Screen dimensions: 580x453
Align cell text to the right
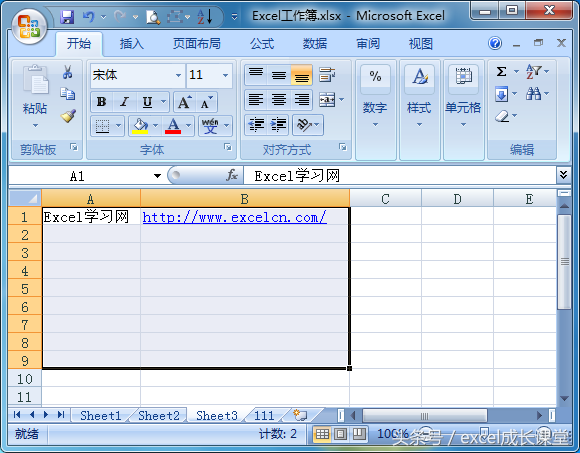(302, 99)
